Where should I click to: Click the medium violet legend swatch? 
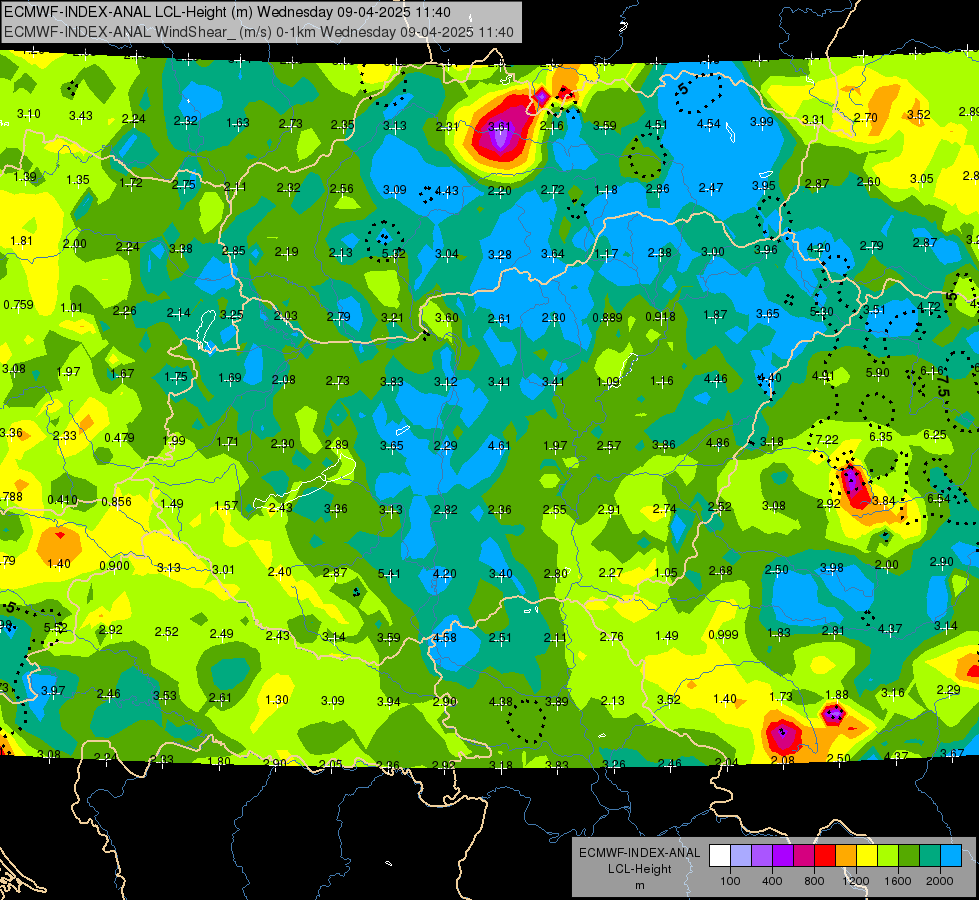(x=762, y=856)
